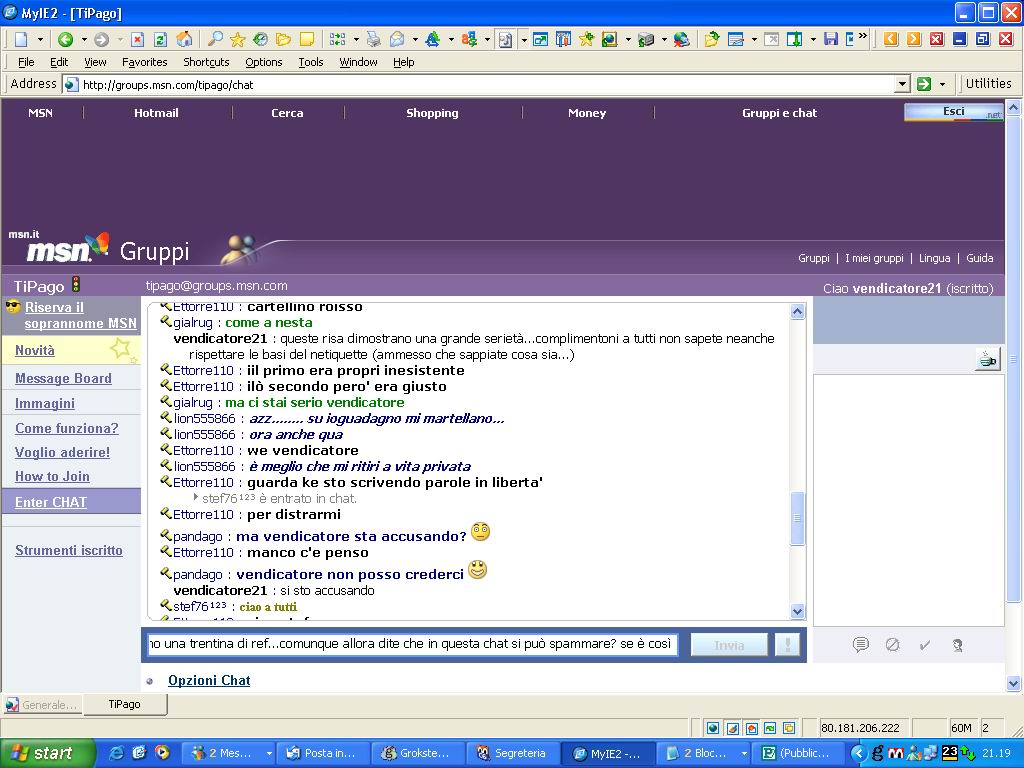Click the brush icon in the status bar
1024x768 pixels.
coord(733,728)
